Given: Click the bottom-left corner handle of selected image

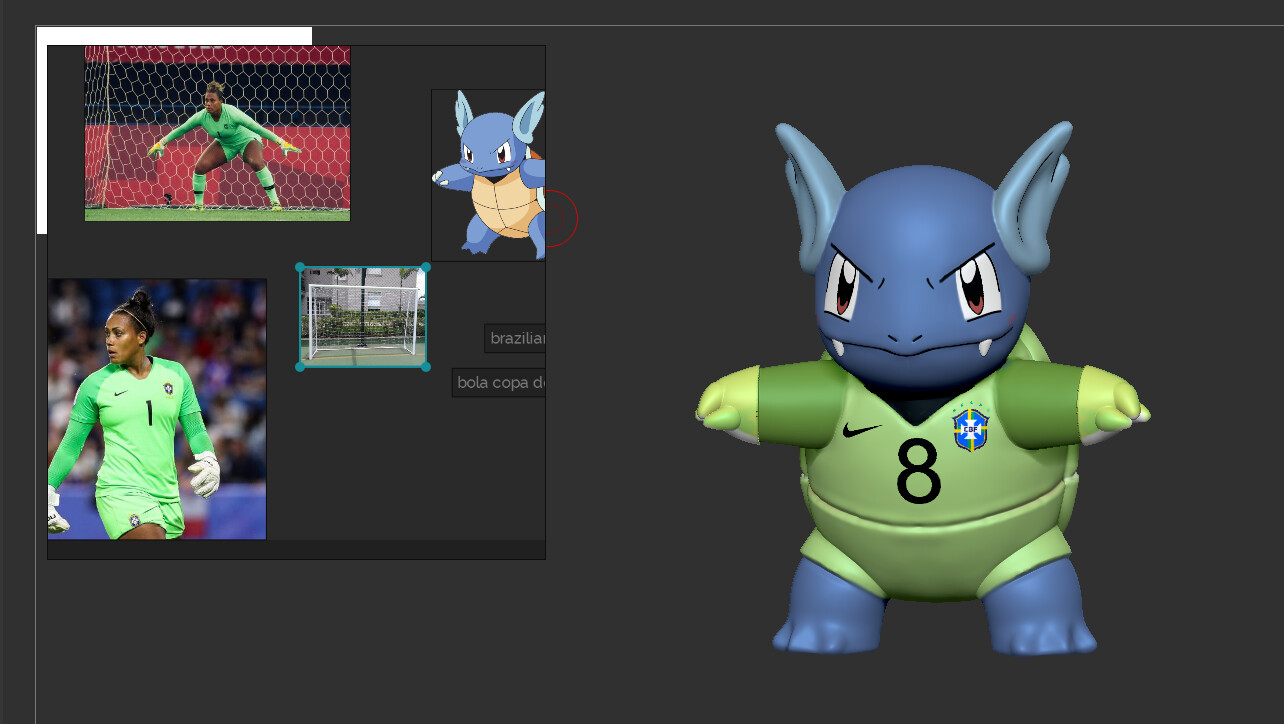Looking at the screenshot, I should click(298, 368).
